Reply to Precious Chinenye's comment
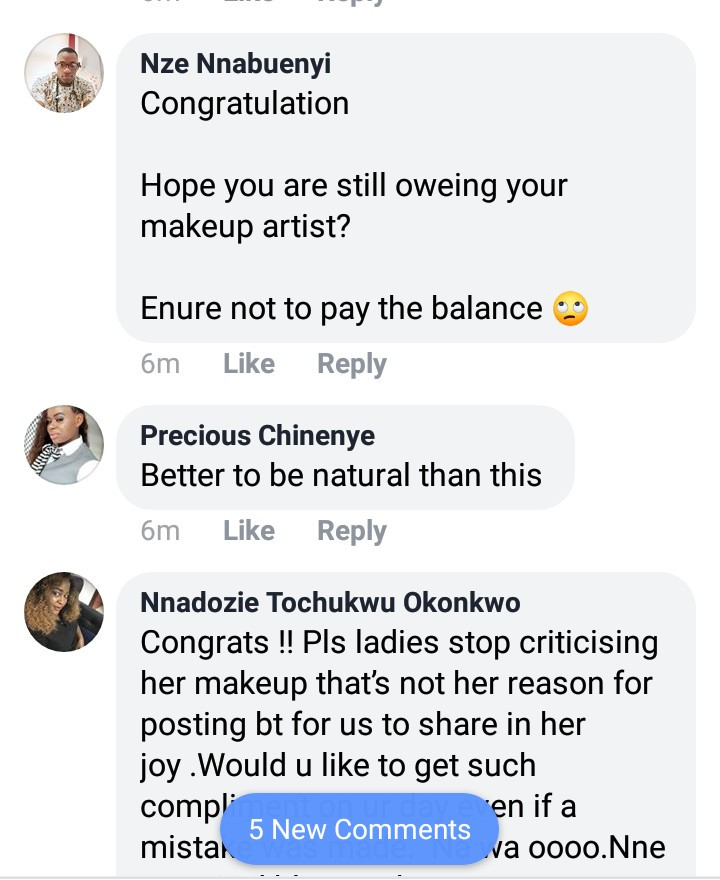720x880 pixels. tap(352, 531)
